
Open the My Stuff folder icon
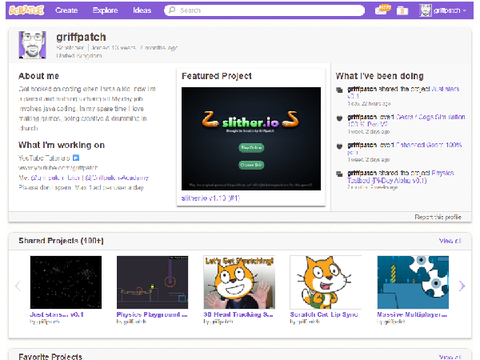pos(402,11)
